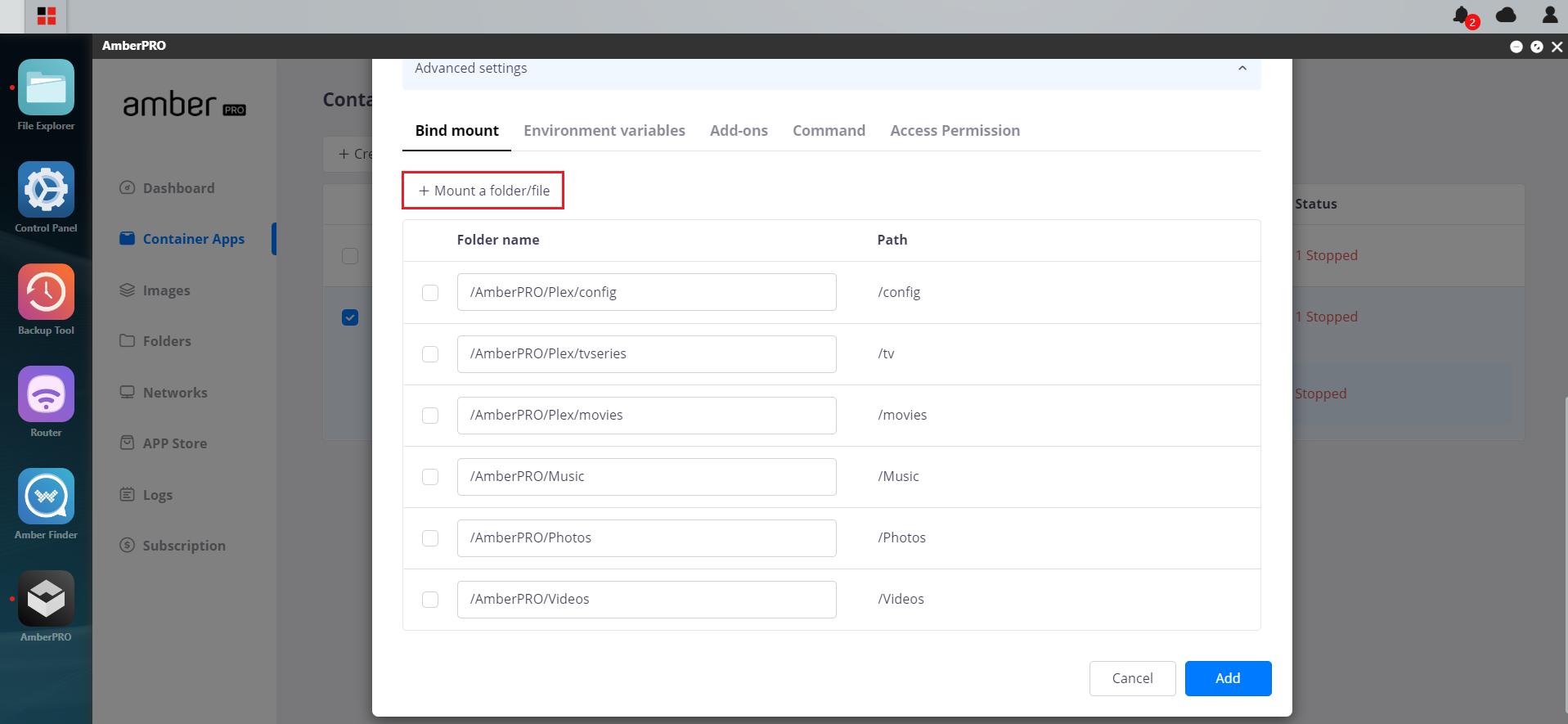The image size is (1568, 724).
Task: Open the Logs section
Action: click(158, 495)
